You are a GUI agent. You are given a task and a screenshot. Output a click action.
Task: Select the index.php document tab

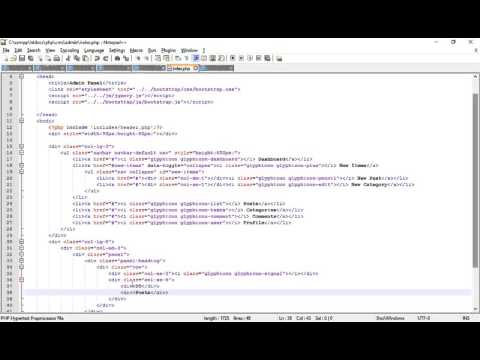coord(182,68)
